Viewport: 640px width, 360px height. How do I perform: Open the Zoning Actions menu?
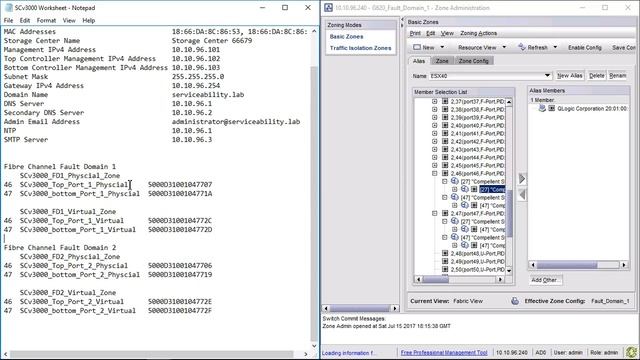click(478, 33)
